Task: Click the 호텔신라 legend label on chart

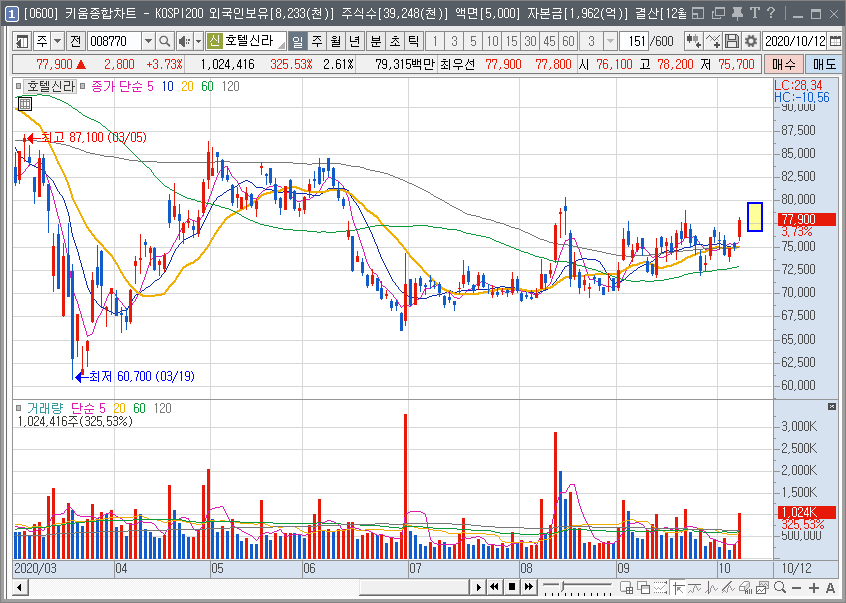Action: pyautogui.click(x=50, y=86)
